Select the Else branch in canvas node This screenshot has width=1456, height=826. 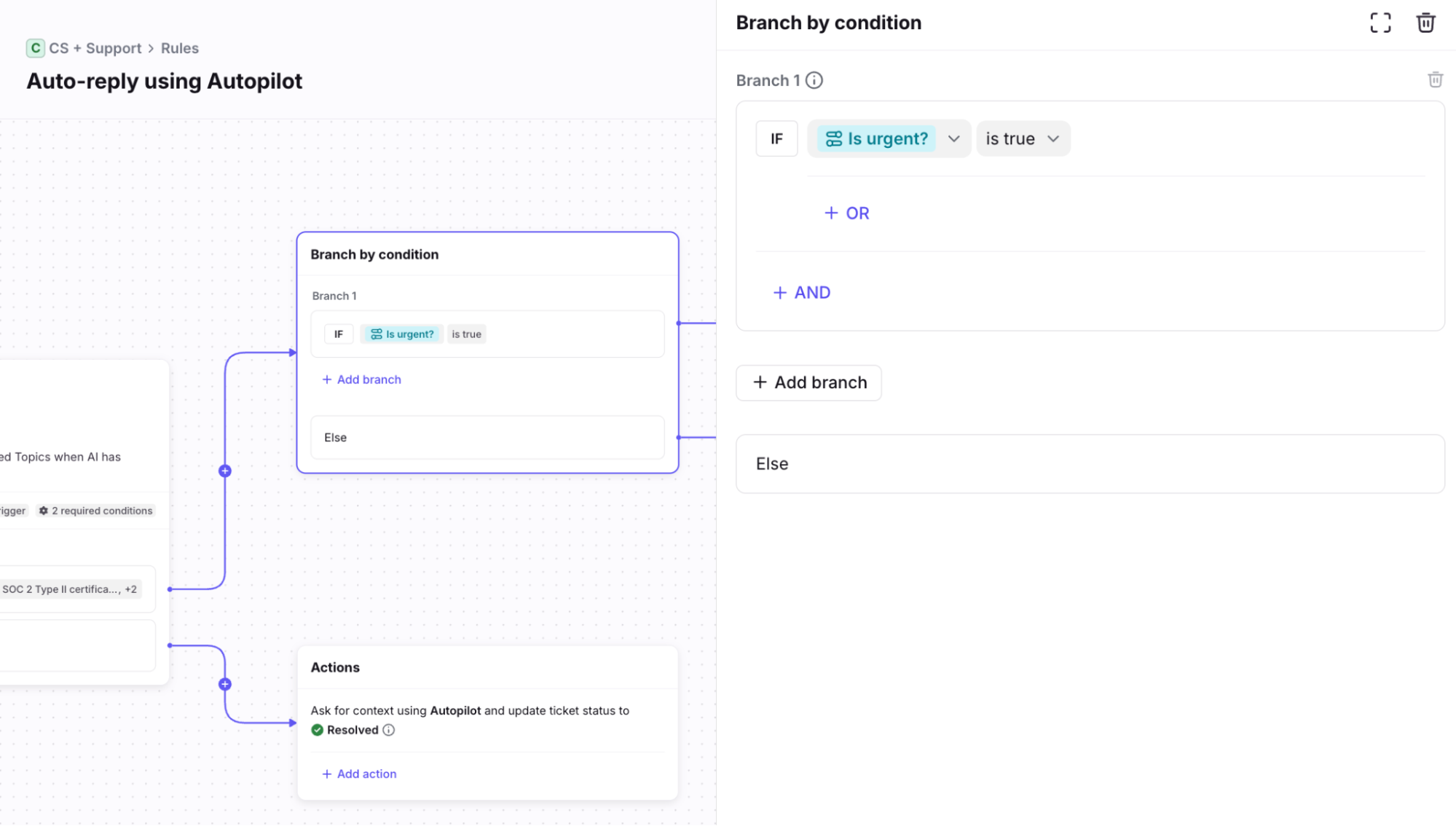(487, 438)
